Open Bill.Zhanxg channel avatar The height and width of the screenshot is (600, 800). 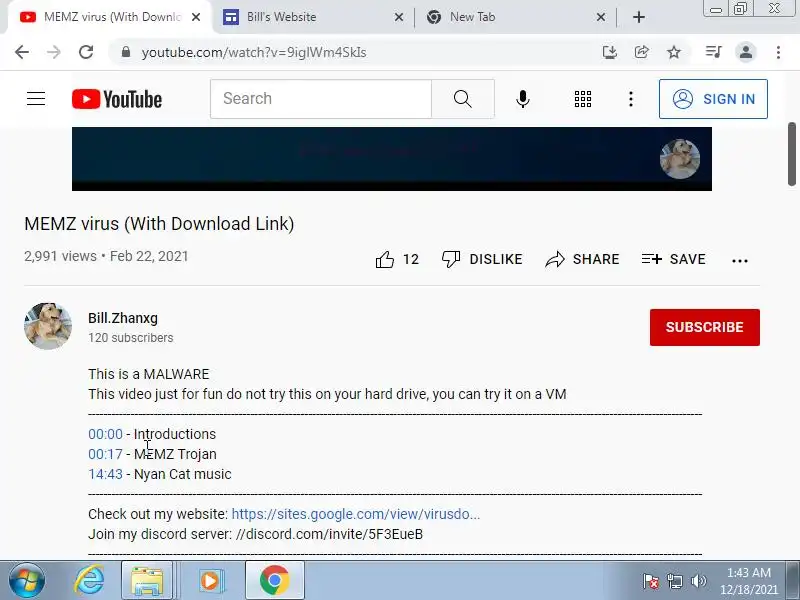[48, 326]
